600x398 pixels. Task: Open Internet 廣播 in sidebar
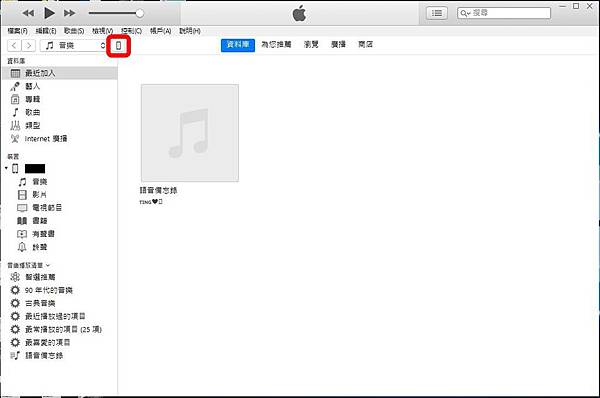click(x=46, y=139)
